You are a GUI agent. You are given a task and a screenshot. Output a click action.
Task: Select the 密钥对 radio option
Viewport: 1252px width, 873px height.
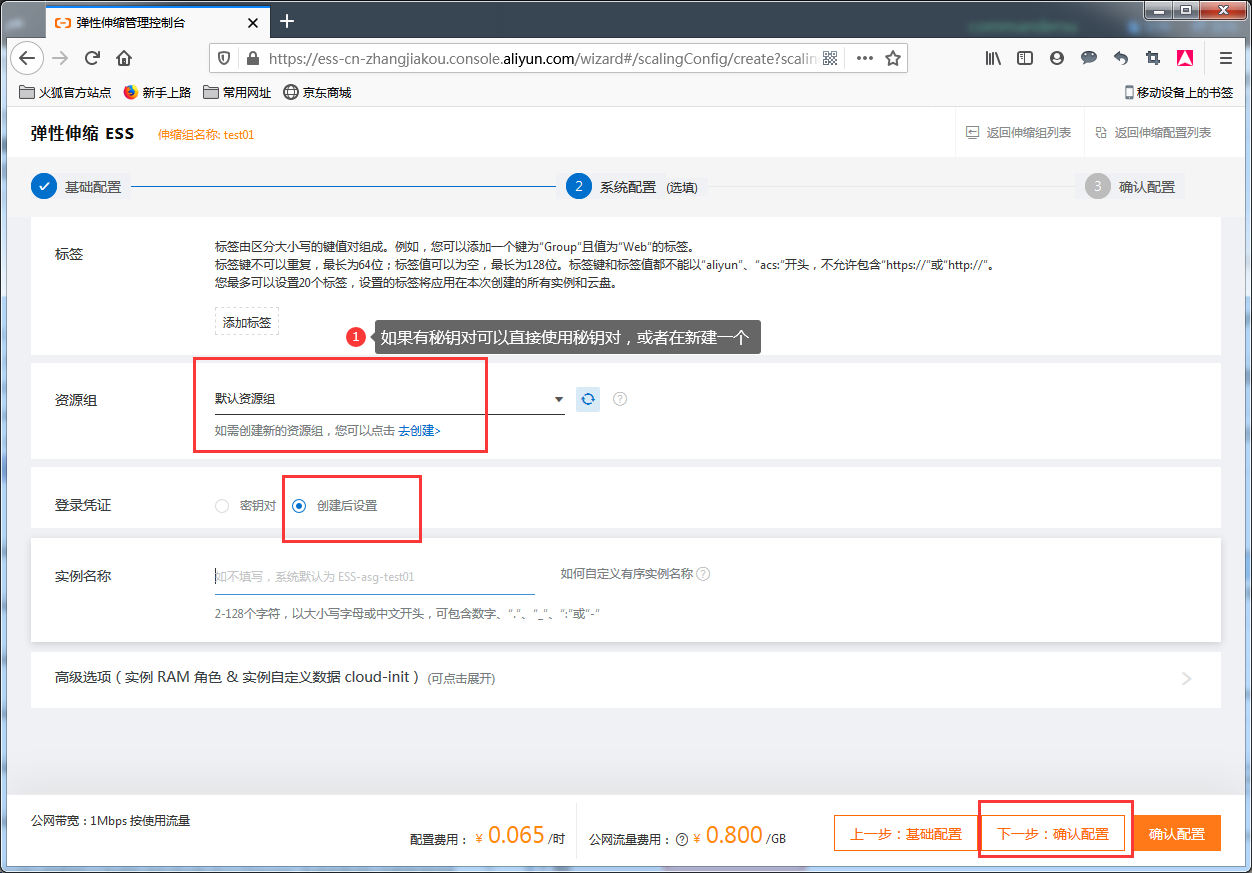(222, 506)
